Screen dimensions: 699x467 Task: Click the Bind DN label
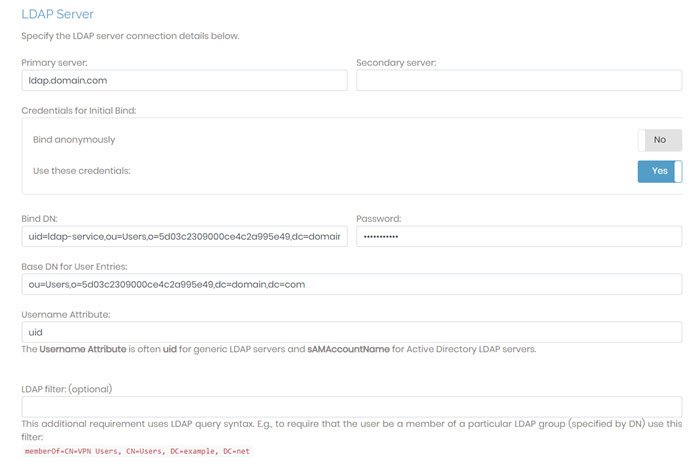[x=43, y=218]
